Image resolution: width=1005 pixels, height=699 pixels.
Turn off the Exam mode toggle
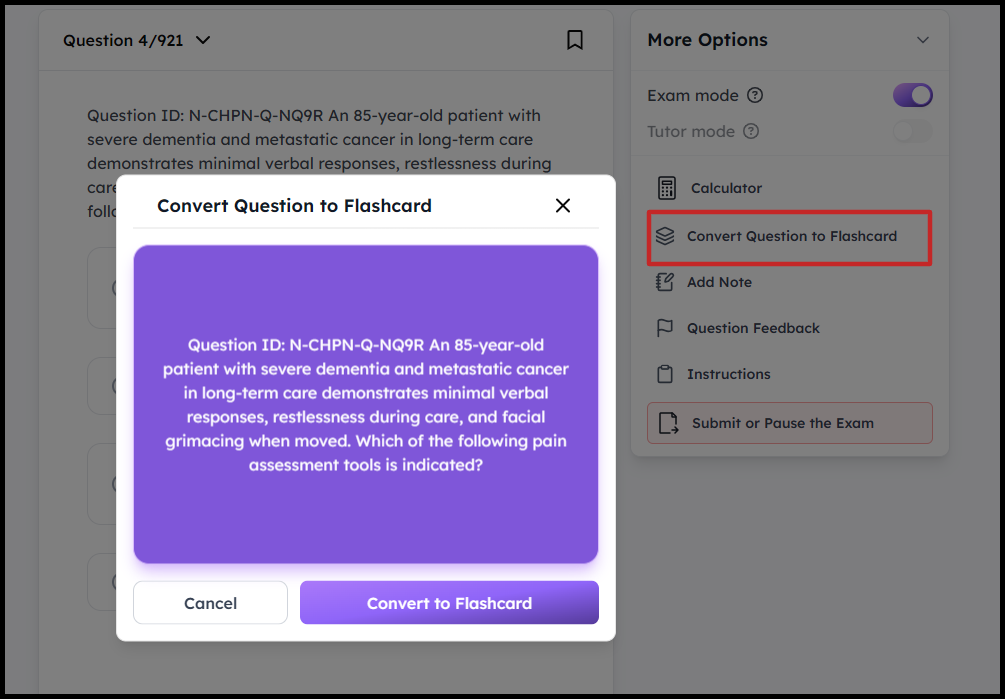tap(912, 96)
